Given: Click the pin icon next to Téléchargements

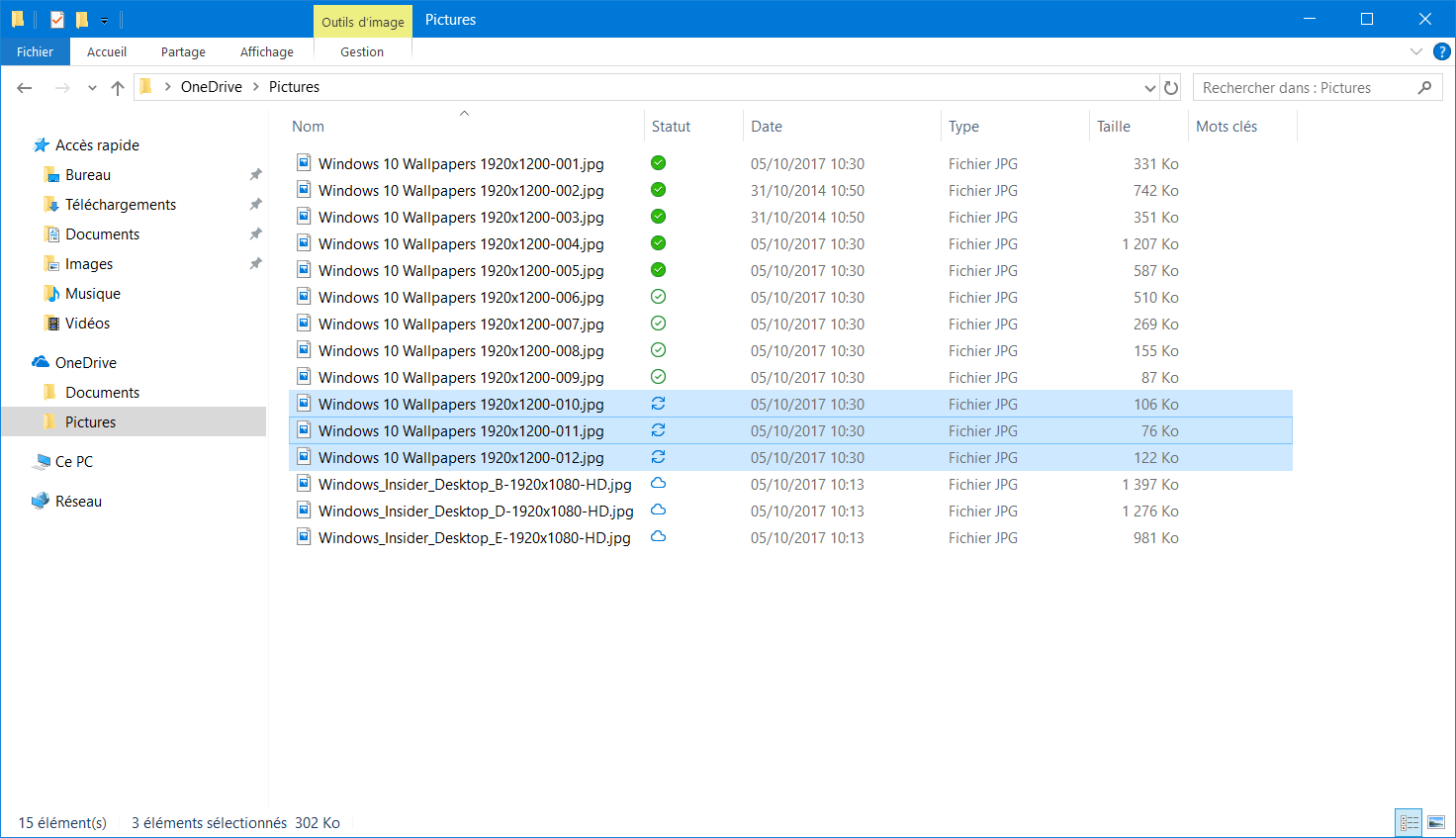Looking at the screenshot, I should click(x=255, y=205).
